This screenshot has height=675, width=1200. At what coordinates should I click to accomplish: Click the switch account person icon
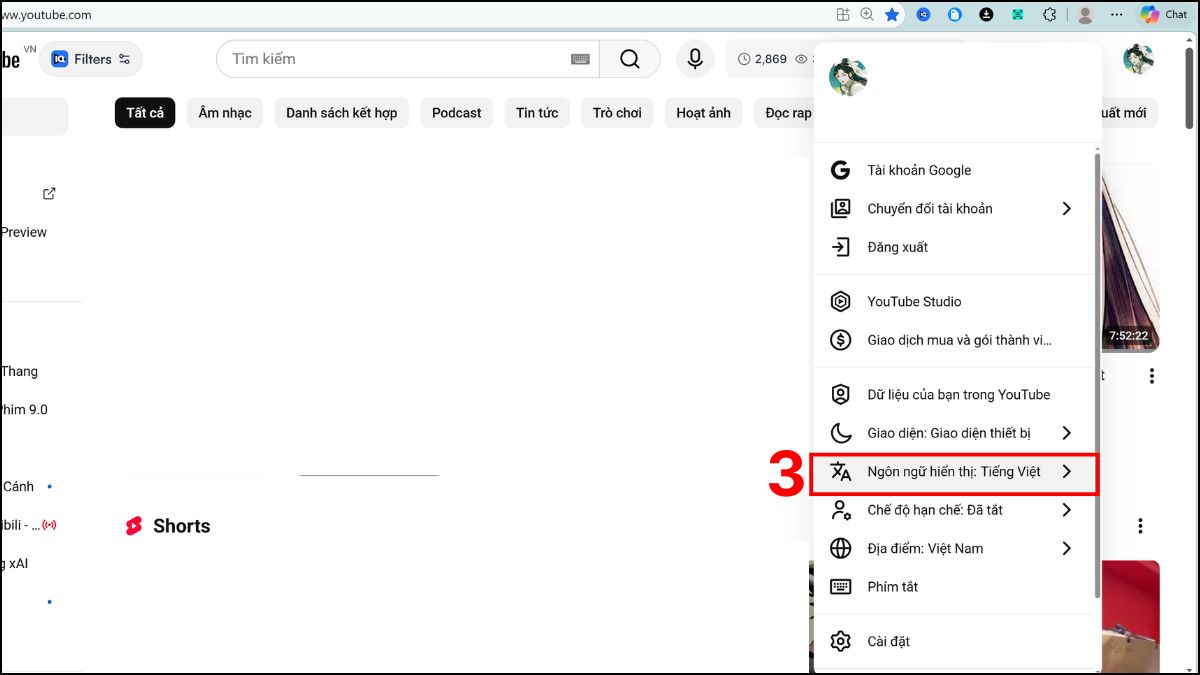pyautogui.click(x=840, y=209)
